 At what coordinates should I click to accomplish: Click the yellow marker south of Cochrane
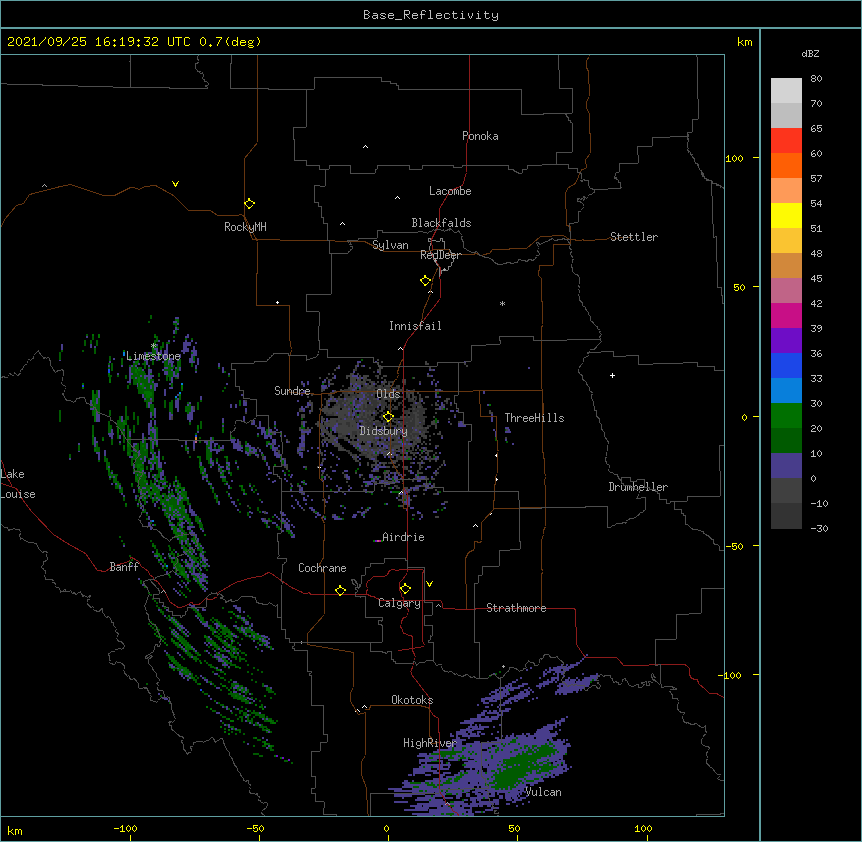340,590
